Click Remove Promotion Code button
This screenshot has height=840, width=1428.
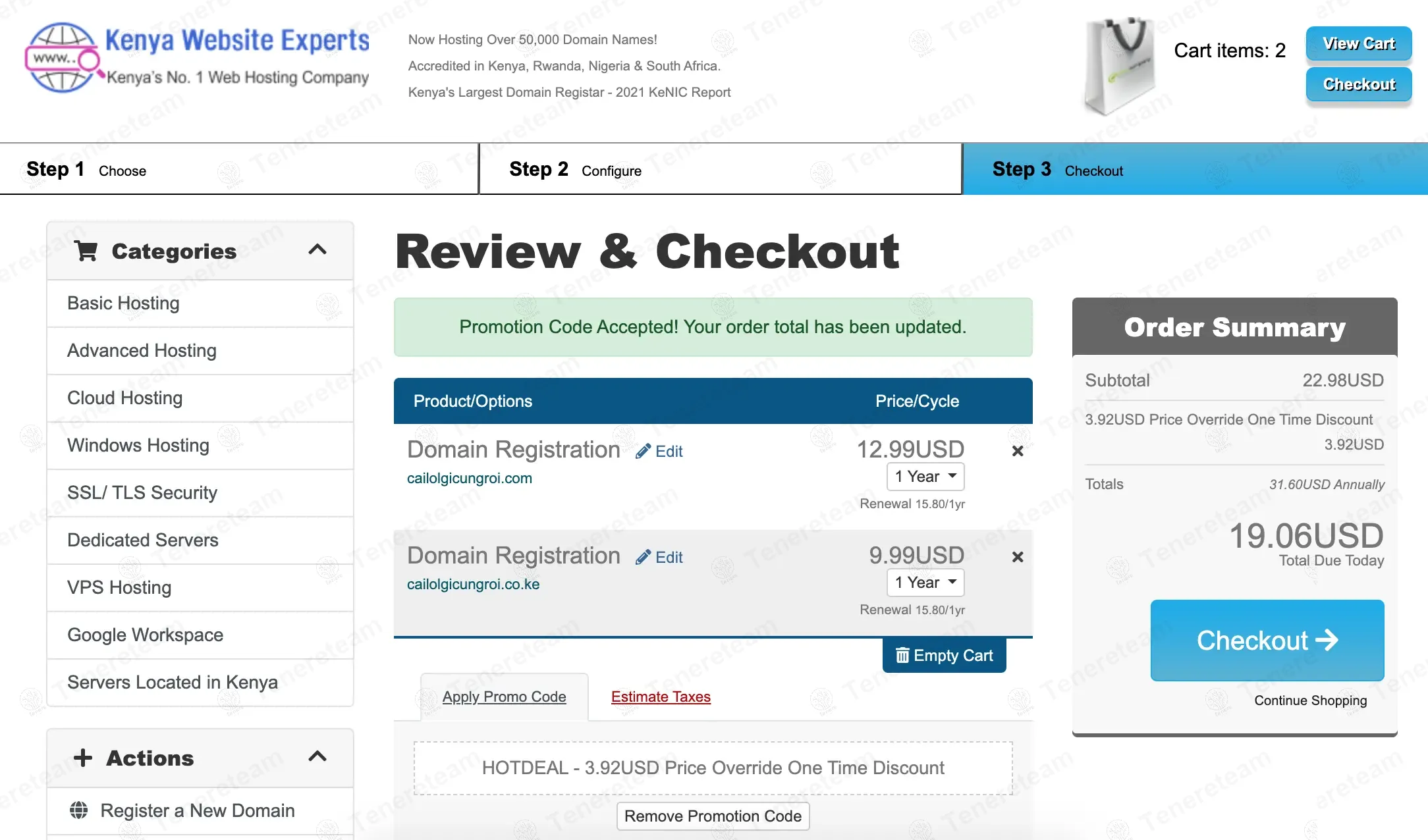[713, 816]
